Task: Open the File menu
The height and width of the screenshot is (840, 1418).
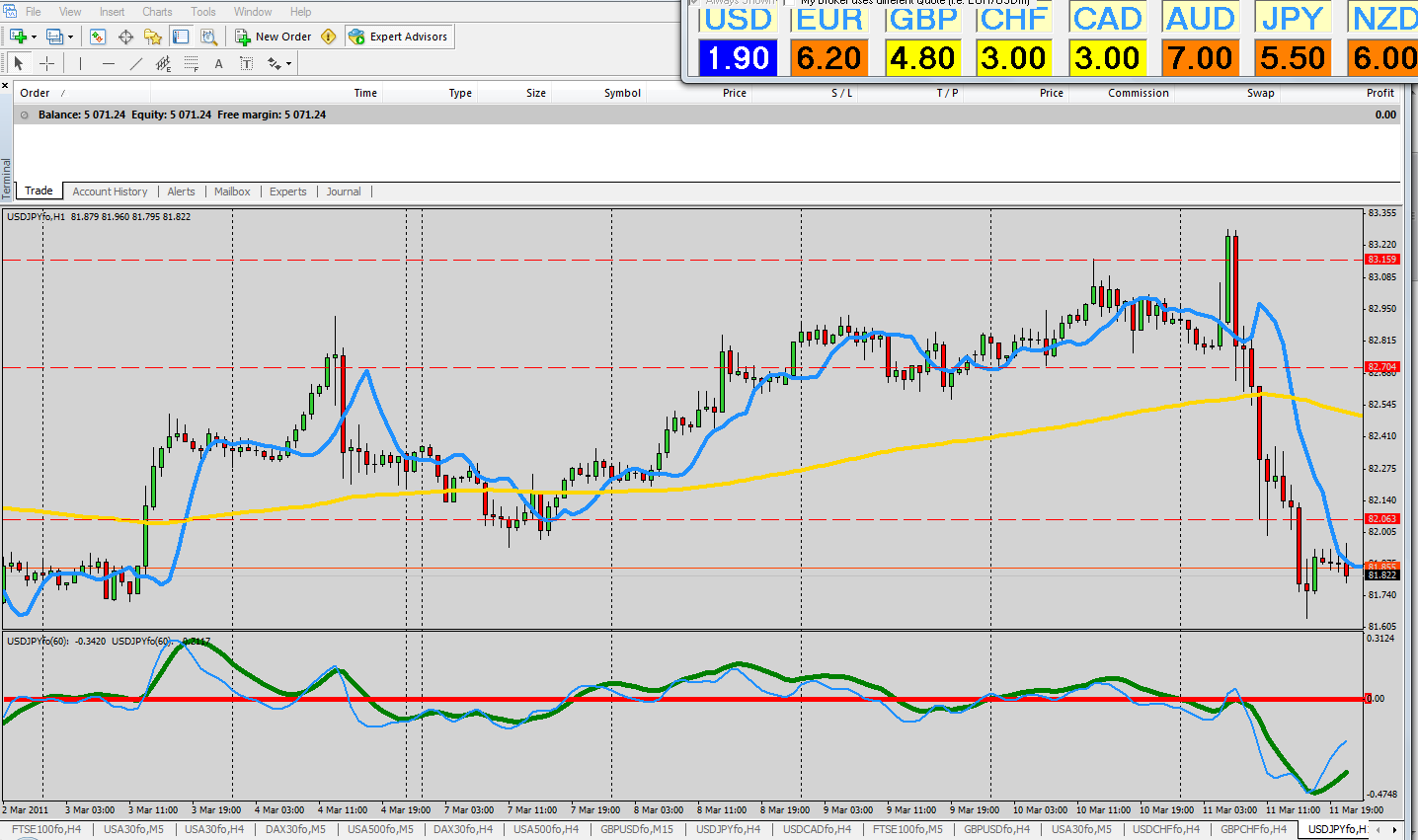Action: 34,12
